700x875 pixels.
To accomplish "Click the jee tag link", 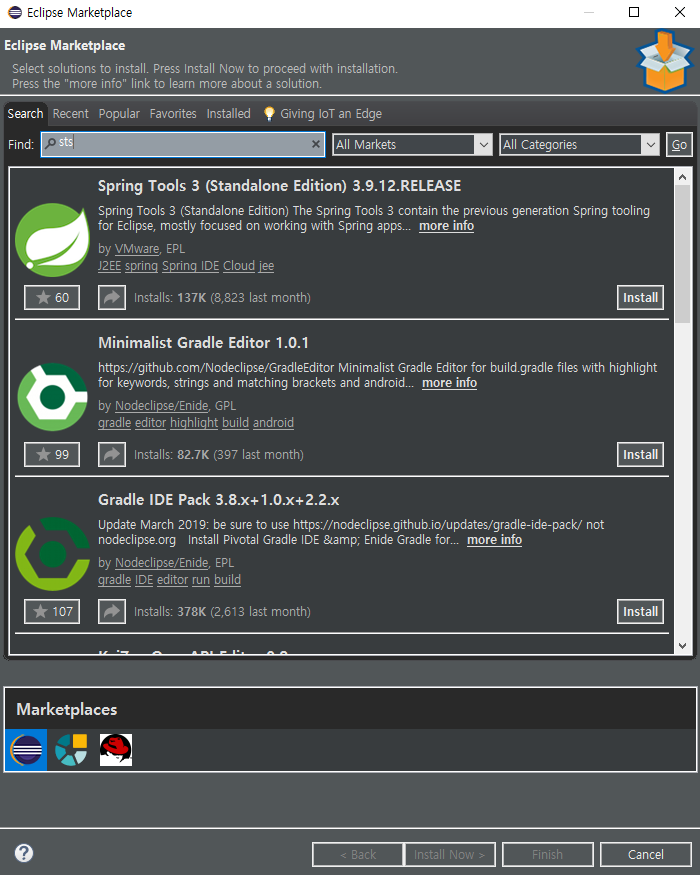I will [266, 266].
